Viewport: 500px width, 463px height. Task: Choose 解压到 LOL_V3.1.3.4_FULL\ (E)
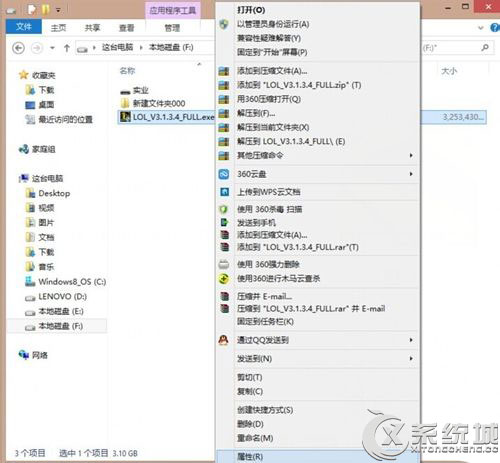291,141
